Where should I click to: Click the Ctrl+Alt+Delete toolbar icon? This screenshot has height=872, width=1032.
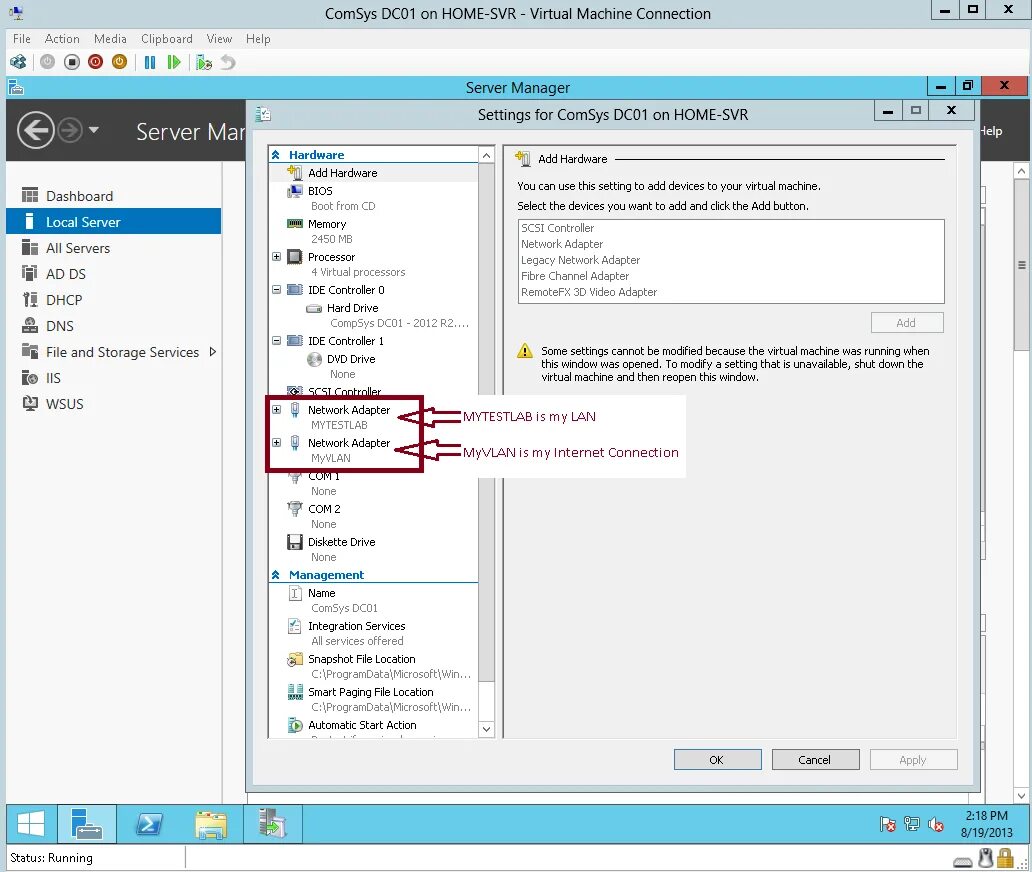tap(18, 63)
